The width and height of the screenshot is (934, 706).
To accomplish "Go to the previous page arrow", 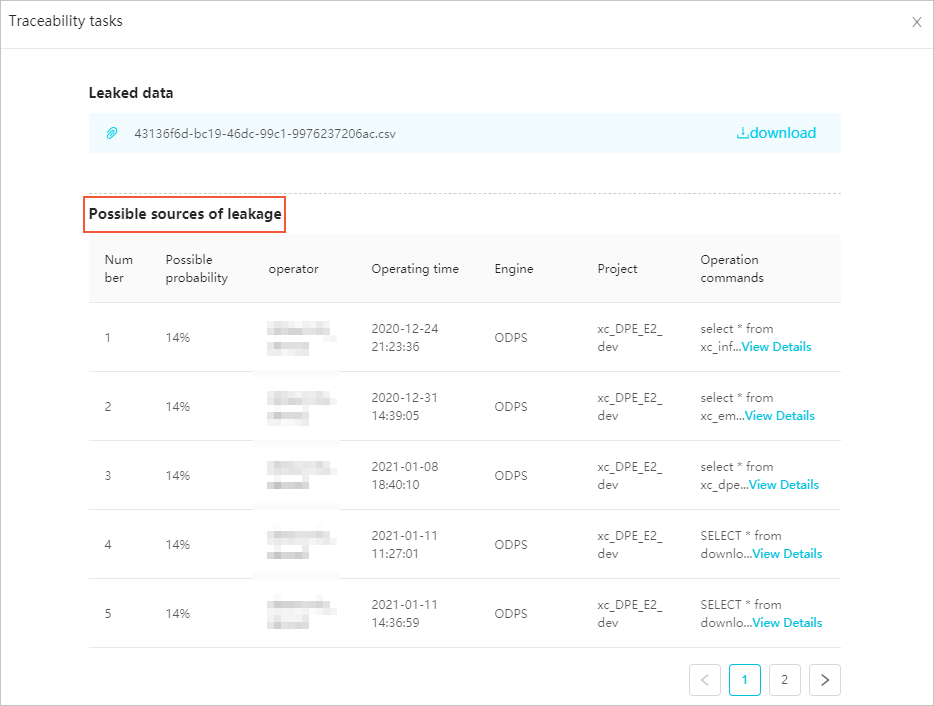I will 705,680.
